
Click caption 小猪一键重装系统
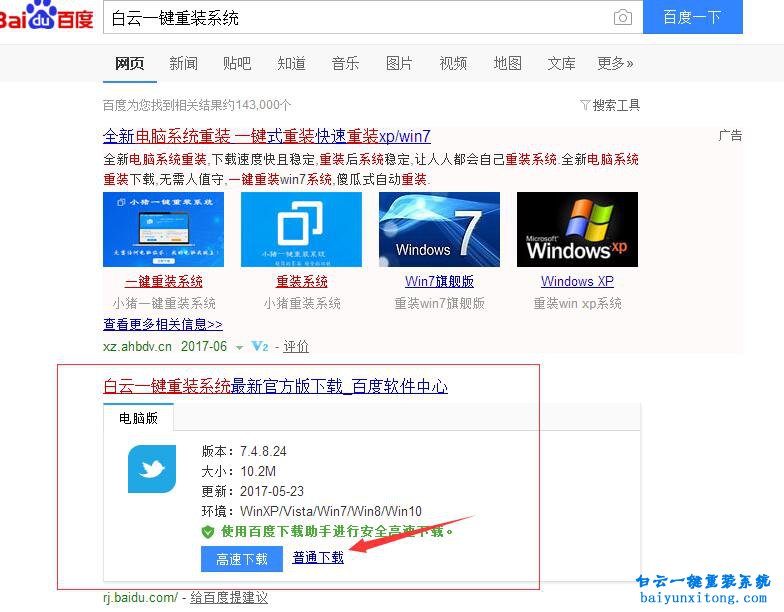pyautogui.click(x=164, y=303)
